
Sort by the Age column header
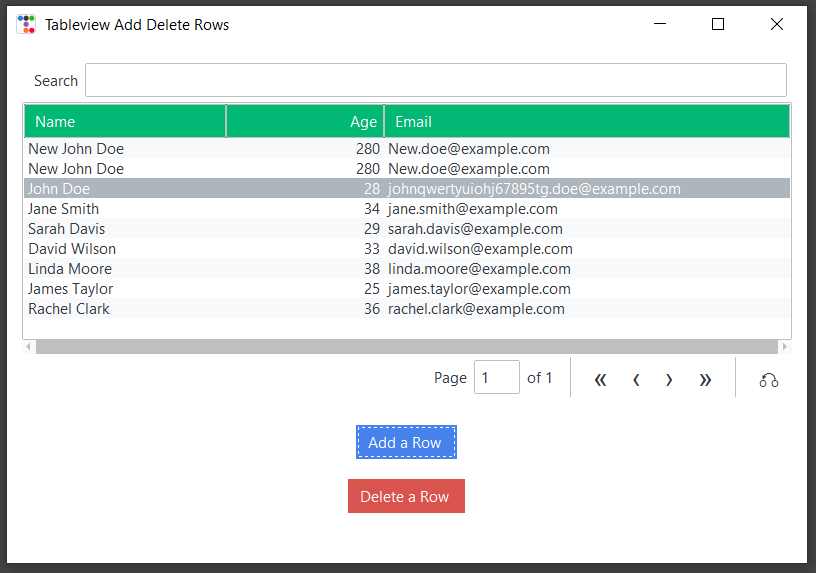pos(305,121)
